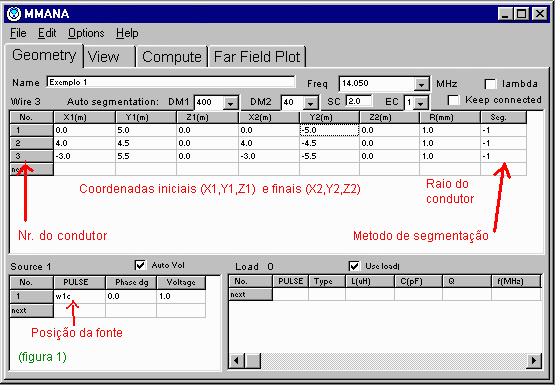Screen dimensions: 555x385
Task: Expand the EC dropdown arrow
Action: coord(420,103)
